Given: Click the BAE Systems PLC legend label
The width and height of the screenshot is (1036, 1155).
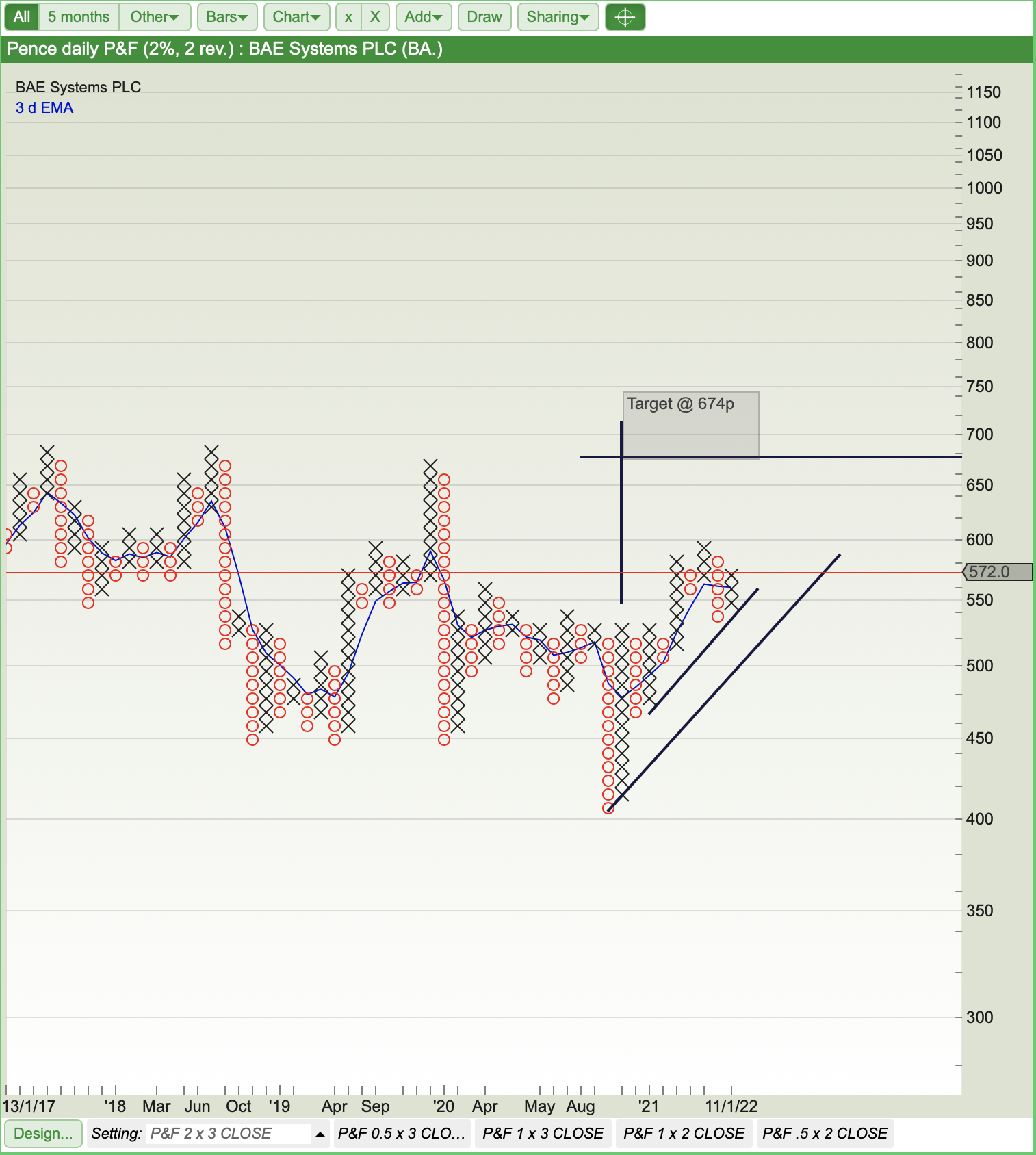Looking at the screenshot, I should click(78, 88).
